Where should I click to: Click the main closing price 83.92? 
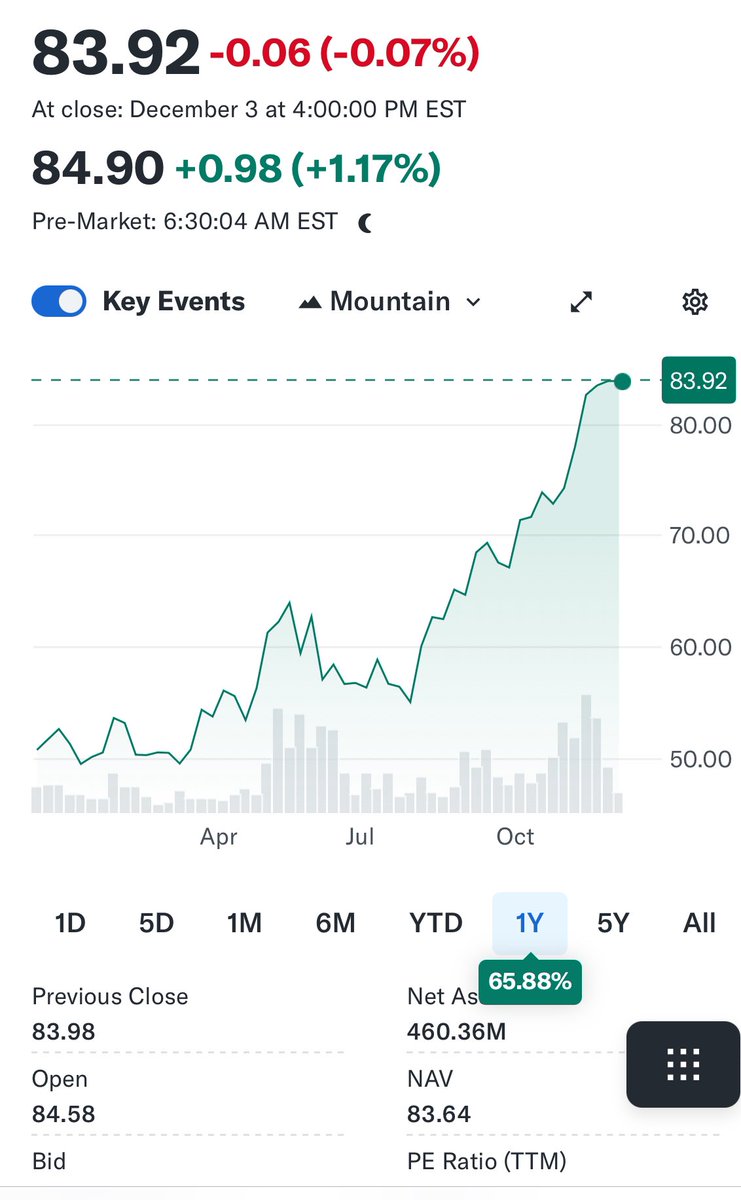pyautogui.click(x=116, y=52)
